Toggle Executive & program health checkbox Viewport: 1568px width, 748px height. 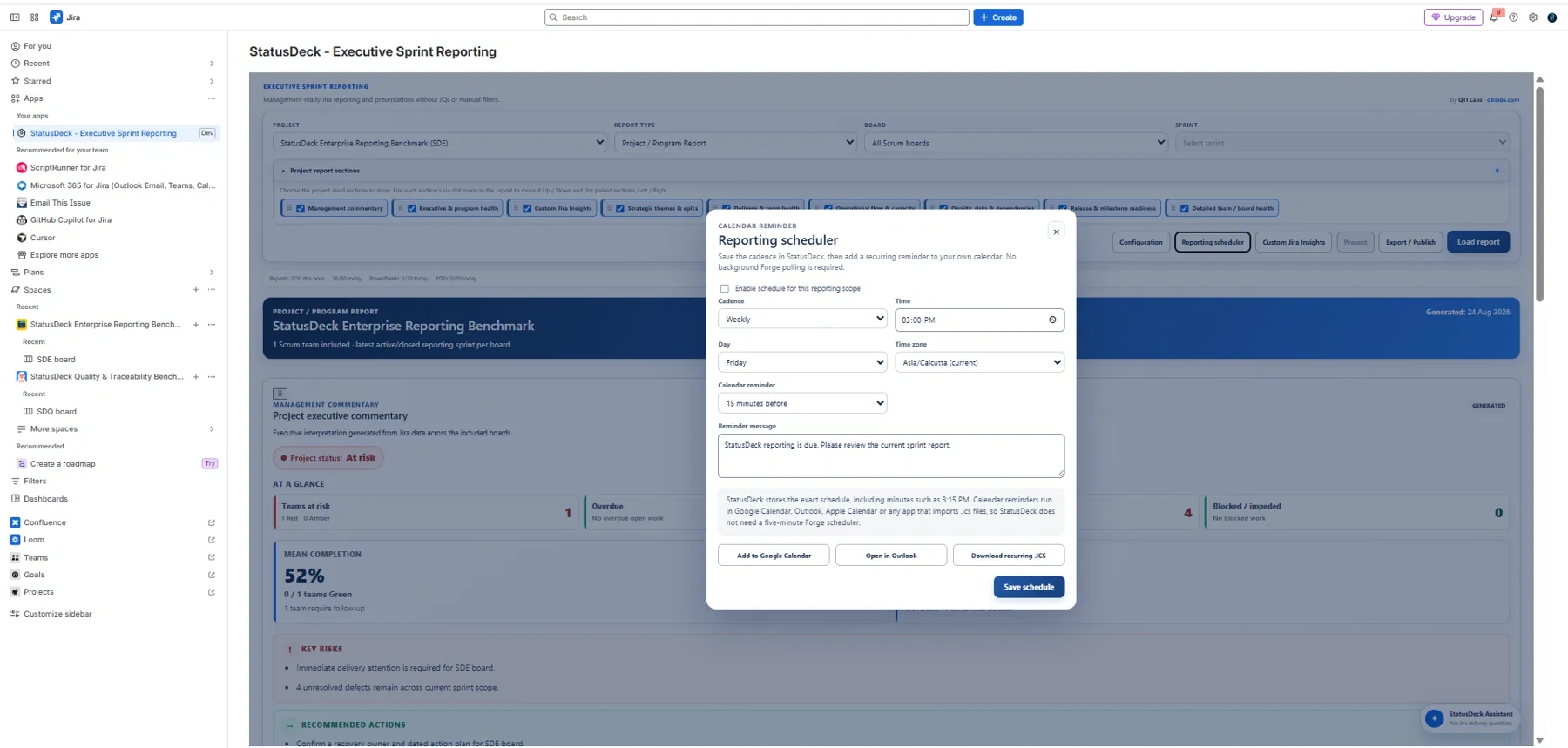tap(412, 208)
